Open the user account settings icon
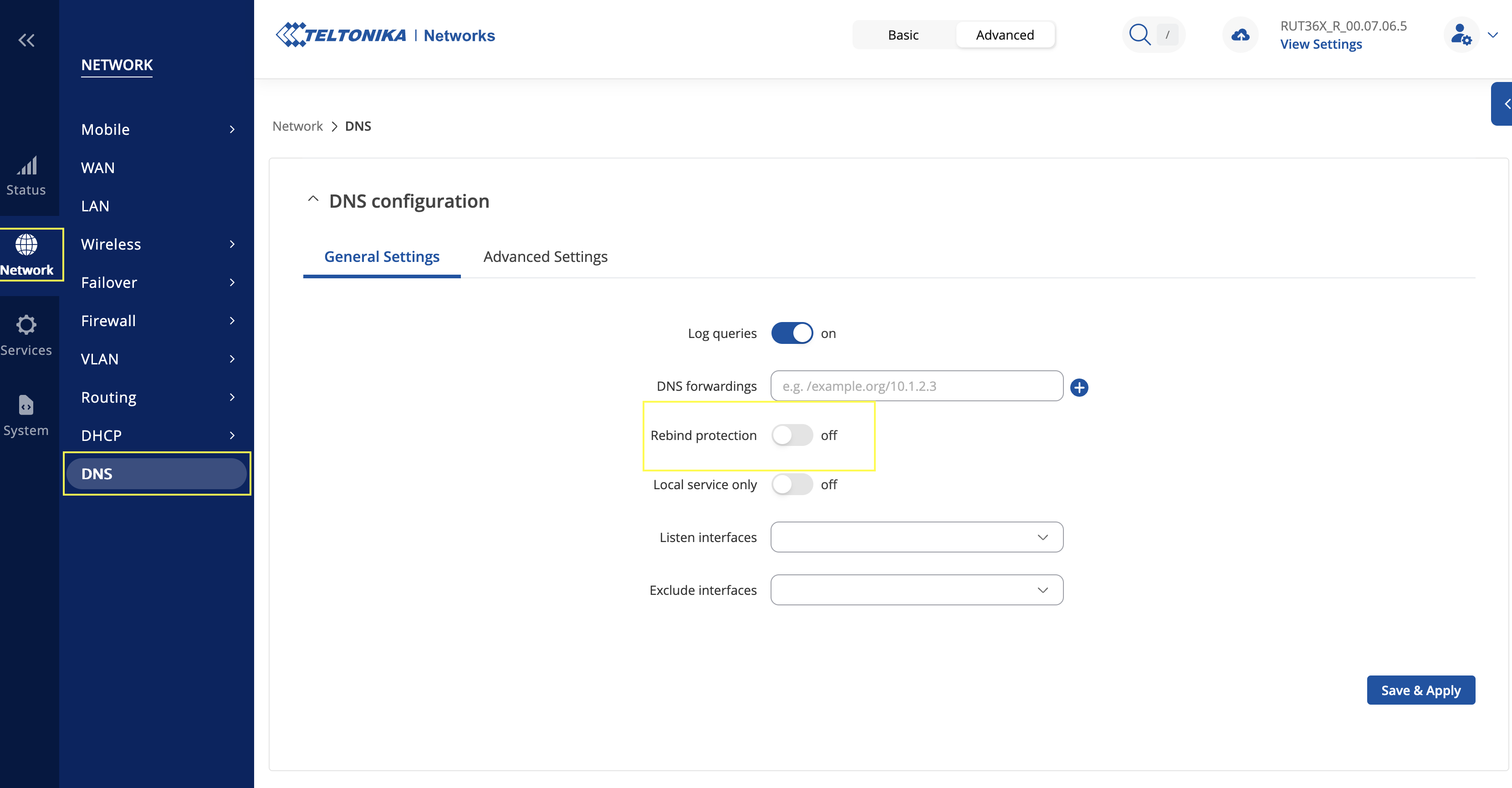The height and width of the screenshot is (788, 1512). tap(1461, 35)
